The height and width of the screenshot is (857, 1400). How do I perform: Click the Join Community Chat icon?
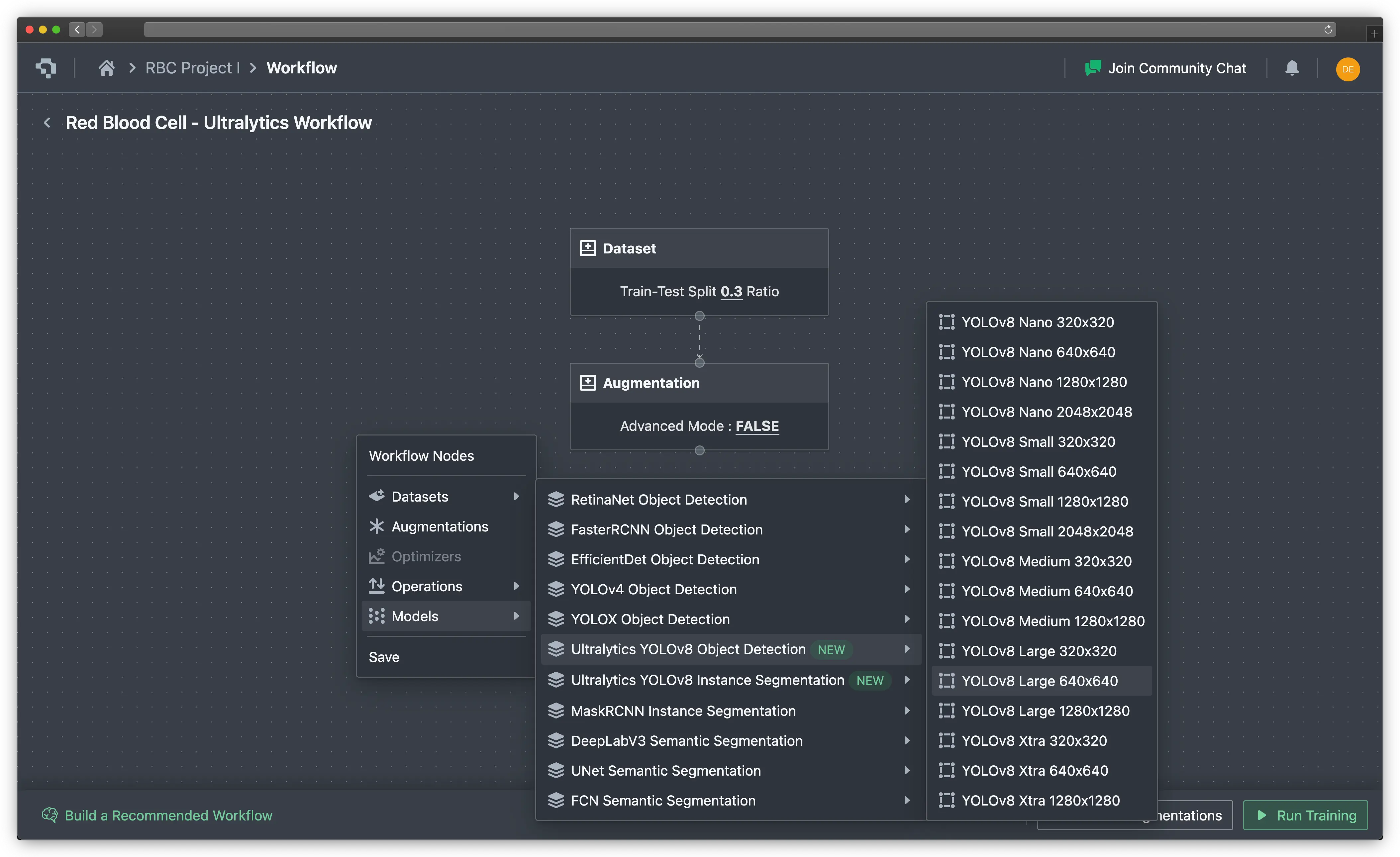pos(1093,68)
